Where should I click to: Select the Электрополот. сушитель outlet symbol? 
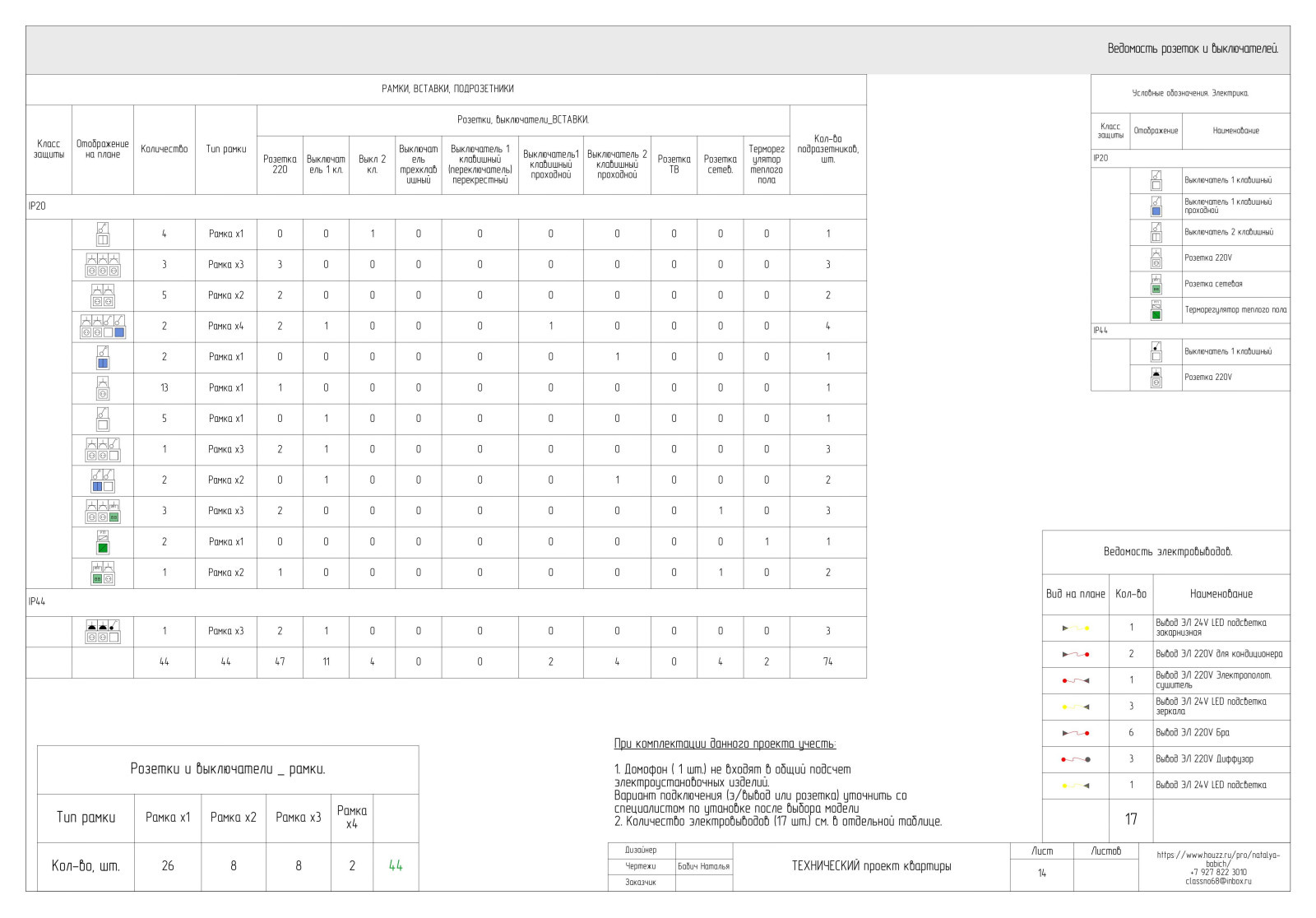(x=1075, y=680)
